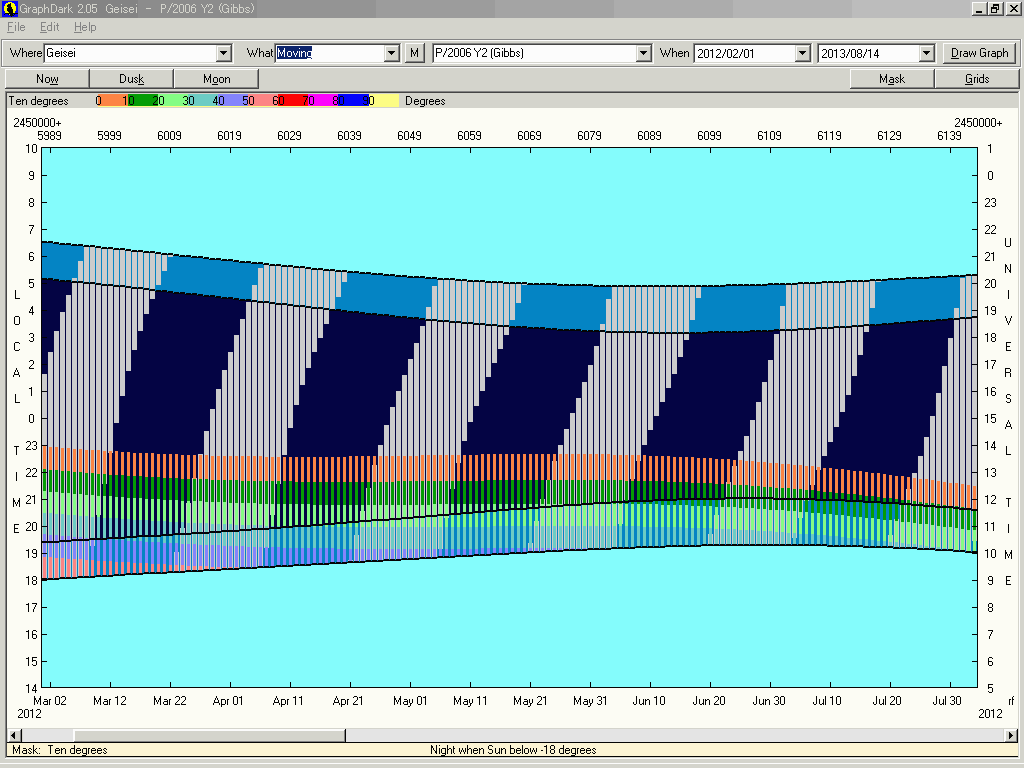Click the left arrow of horizontal scrollbar

click(14, 735)
